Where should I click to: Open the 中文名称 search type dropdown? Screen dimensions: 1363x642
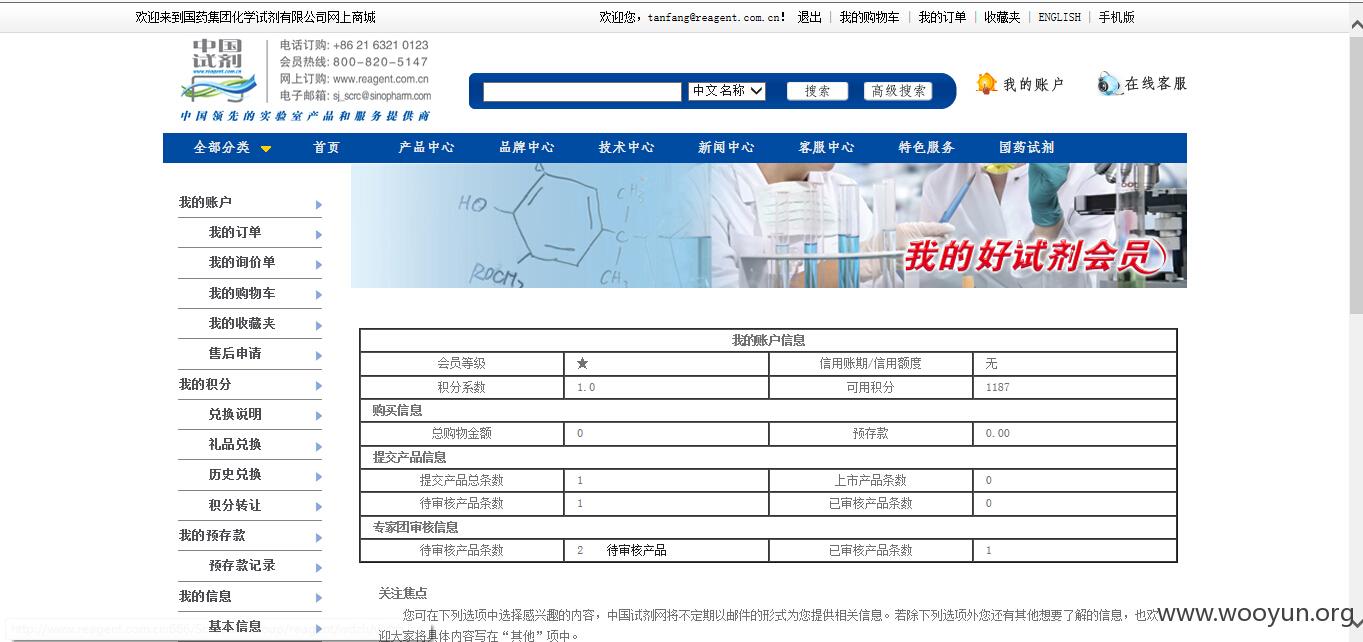coord(727,91)
